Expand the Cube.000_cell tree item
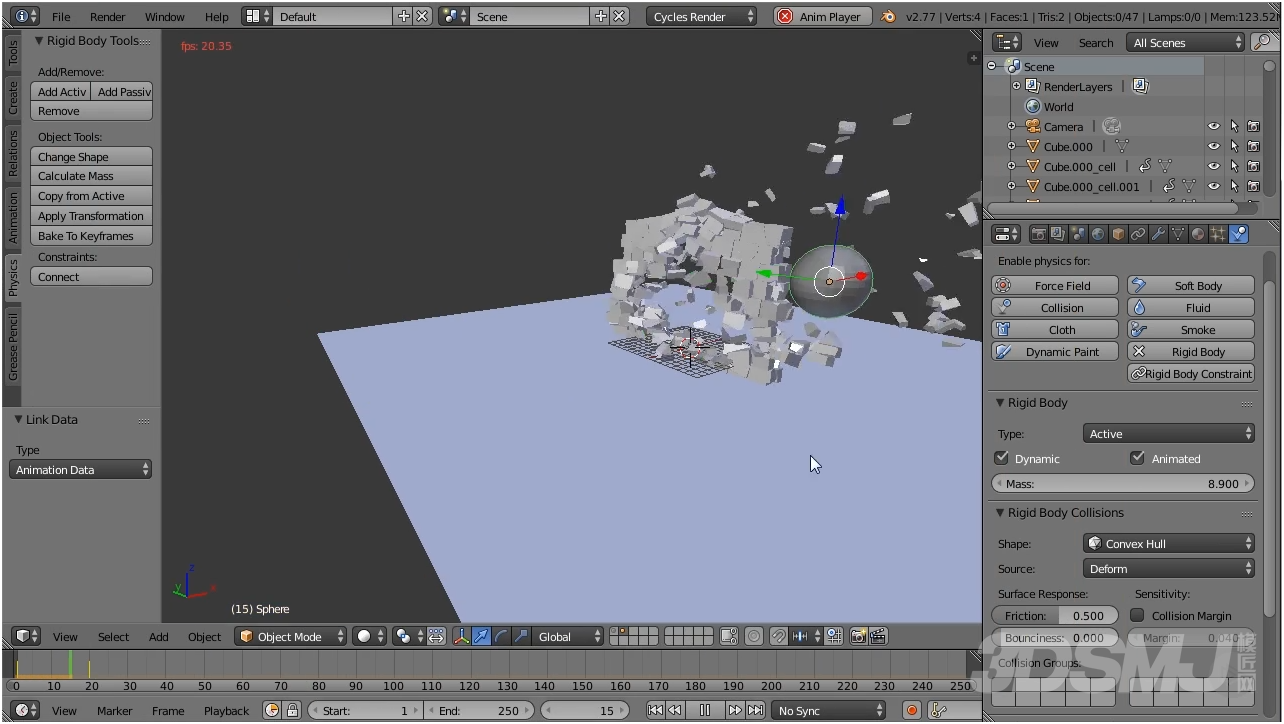The width and height of the screenshot is (1284, 724). tap(1011, 166)
